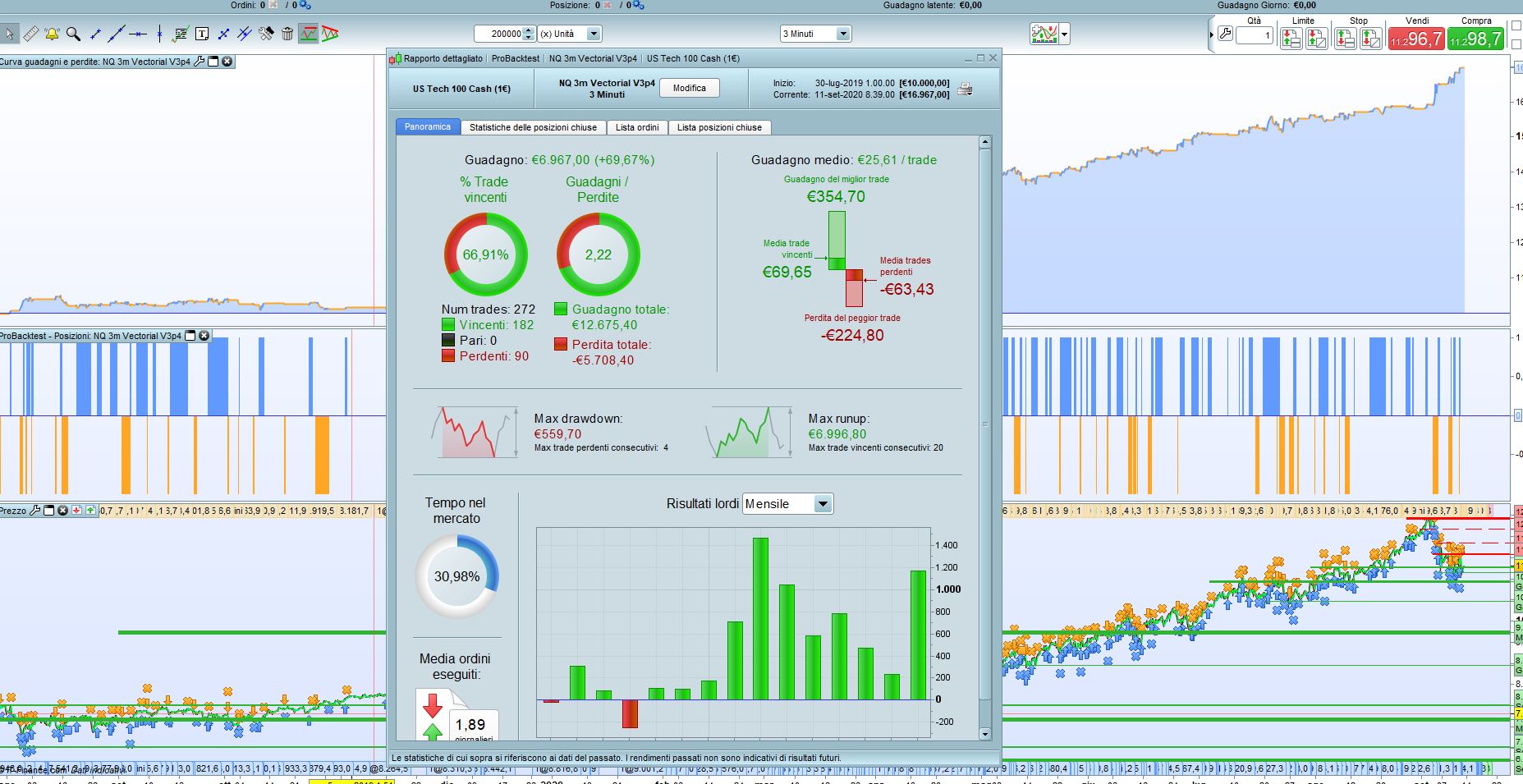Open the Mensile results period dropdown

(x=787, y=504)
